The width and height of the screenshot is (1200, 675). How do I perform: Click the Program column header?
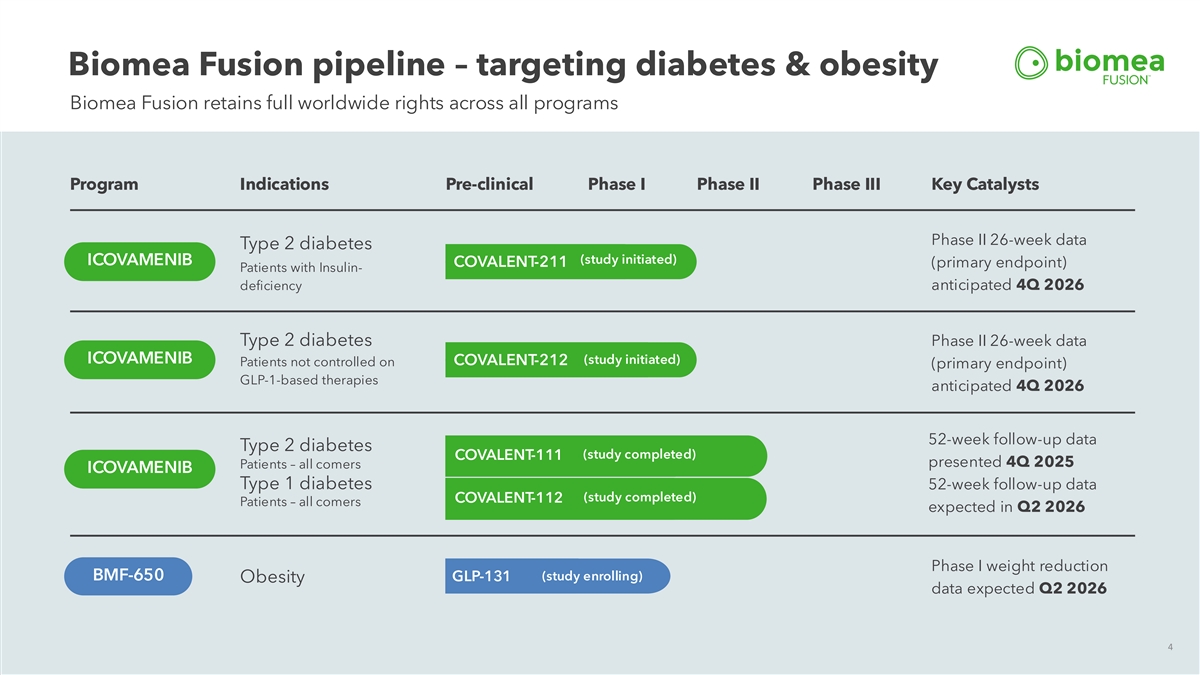click(x=104, y=184)
